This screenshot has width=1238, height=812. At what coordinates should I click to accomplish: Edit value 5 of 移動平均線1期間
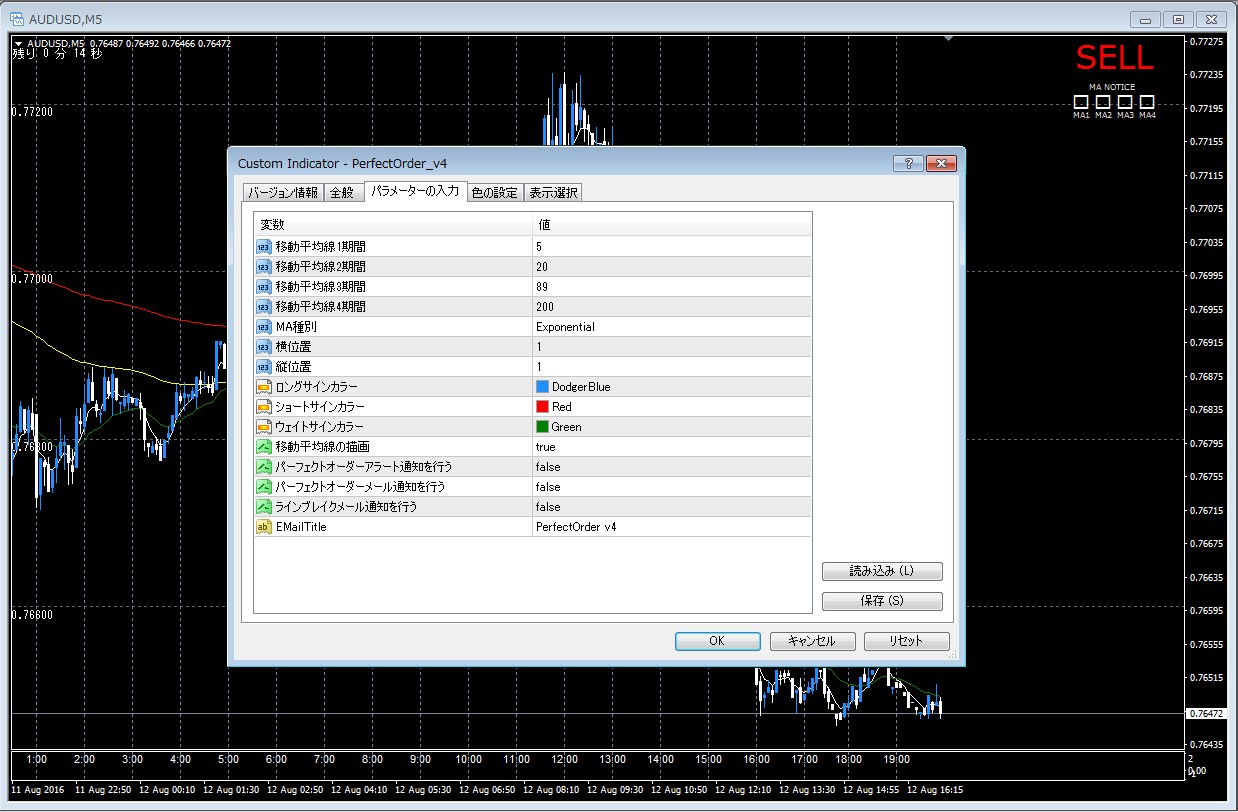[672, 246]
